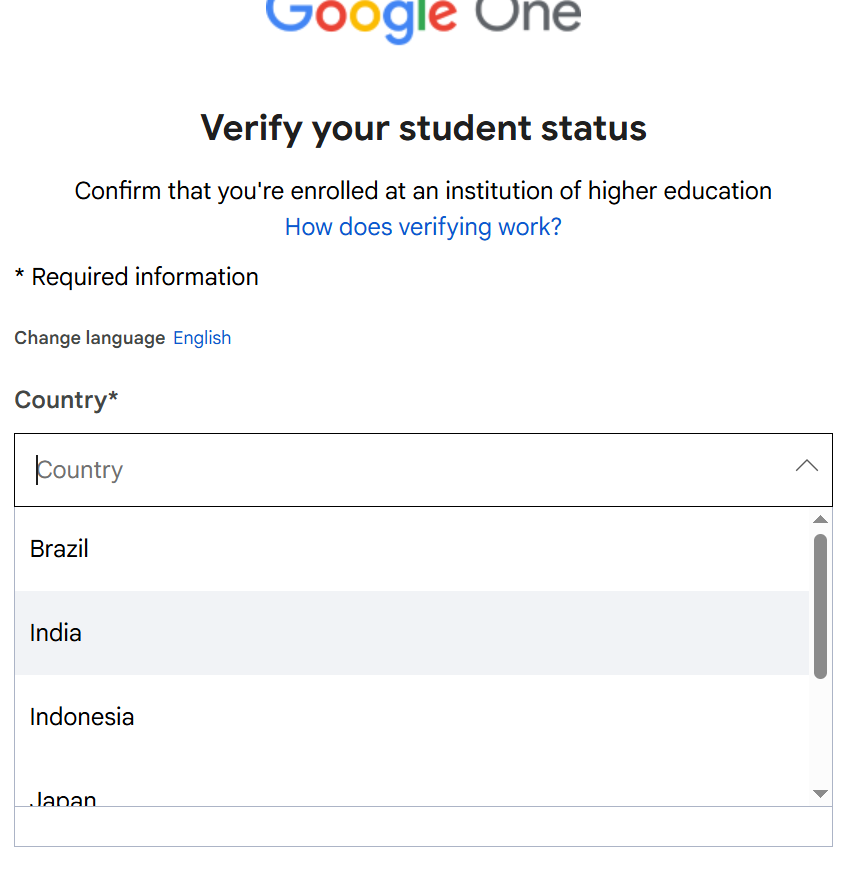Screen dimensions: 851x869
Task: Click the "* Required information" note
Action: click(137, 277)
